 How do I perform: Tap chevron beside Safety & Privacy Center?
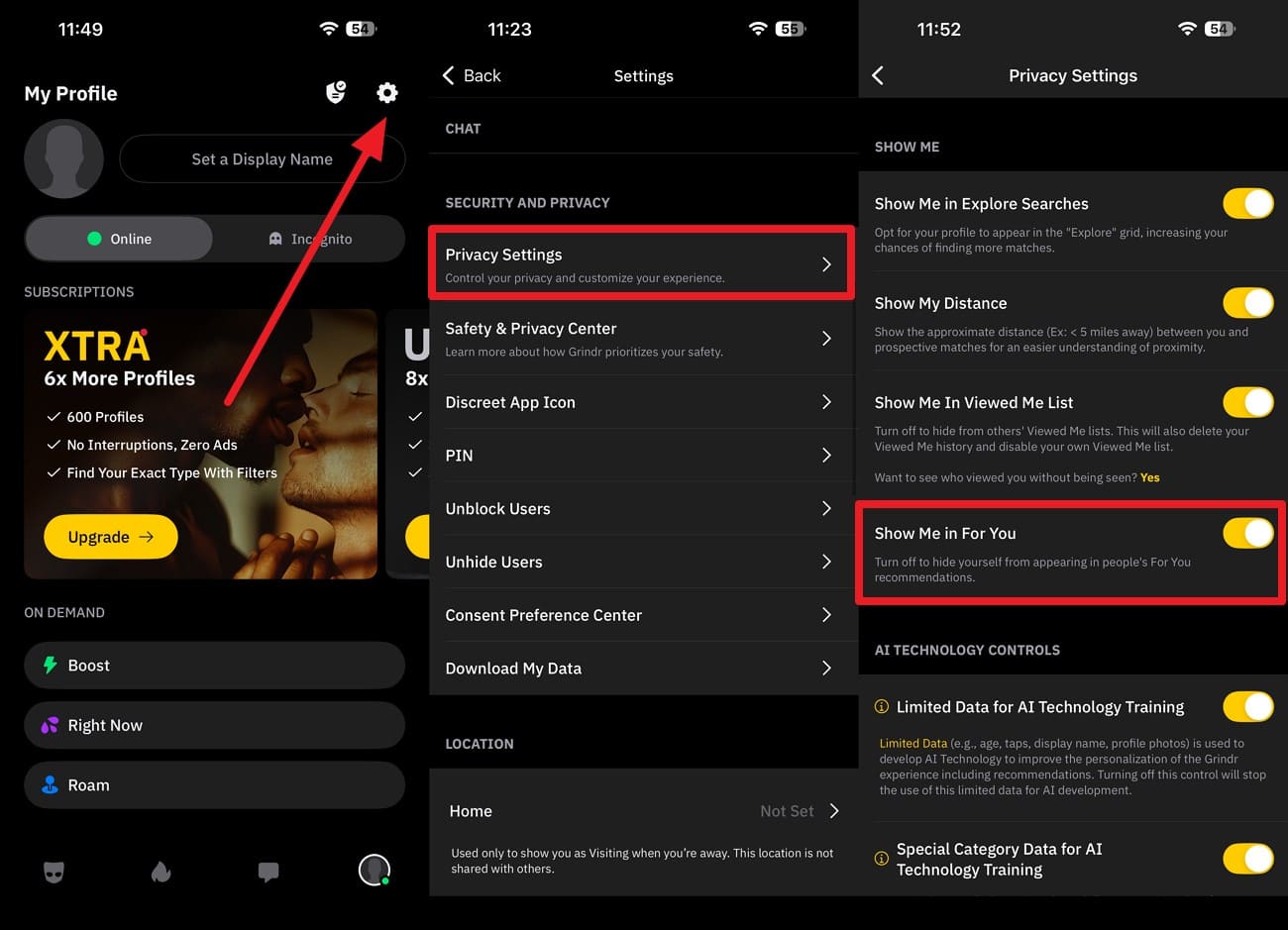click(x=826, y=339)
